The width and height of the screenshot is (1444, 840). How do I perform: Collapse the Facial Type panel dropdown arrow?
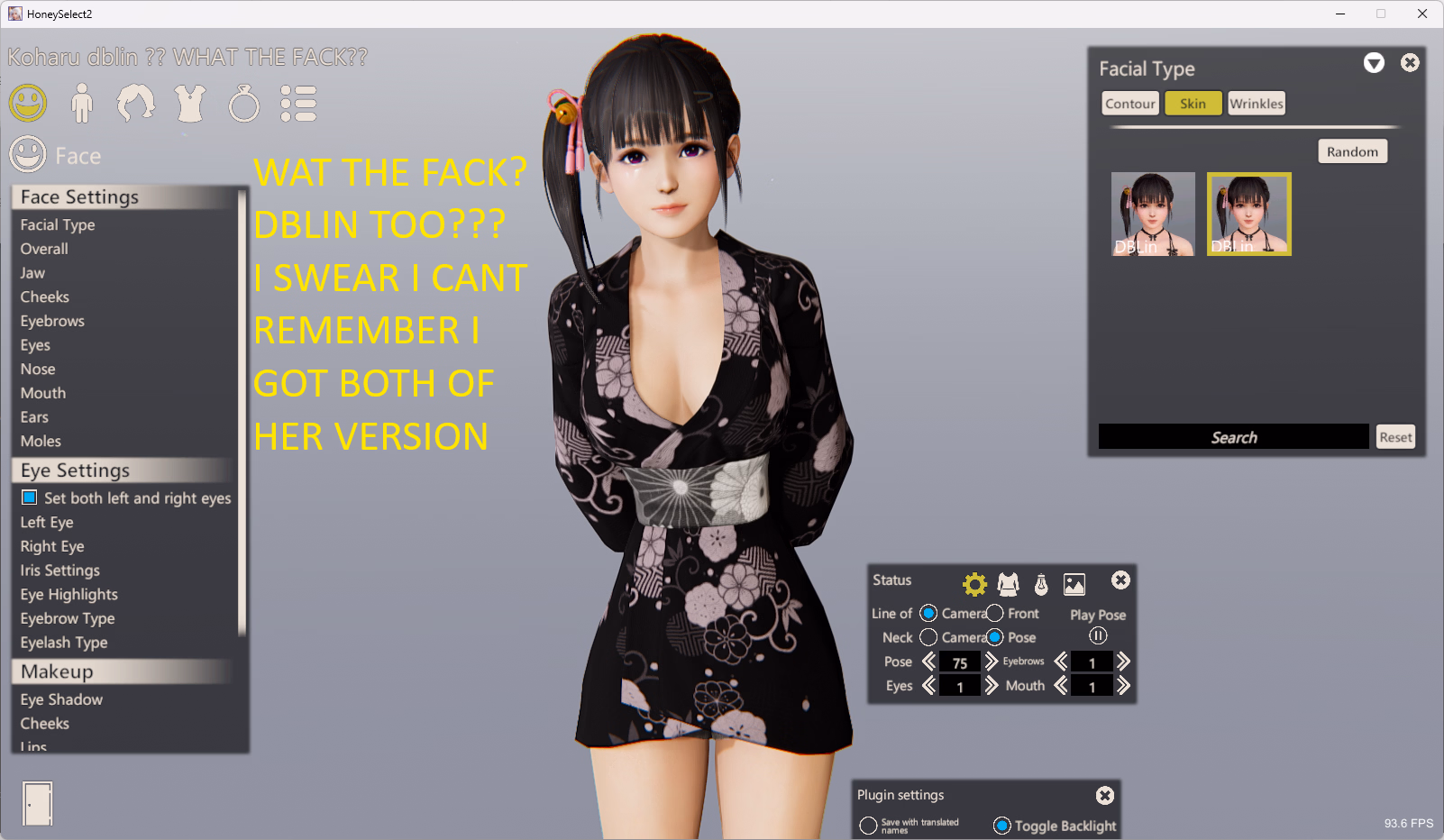click(x=1374, y=63)
